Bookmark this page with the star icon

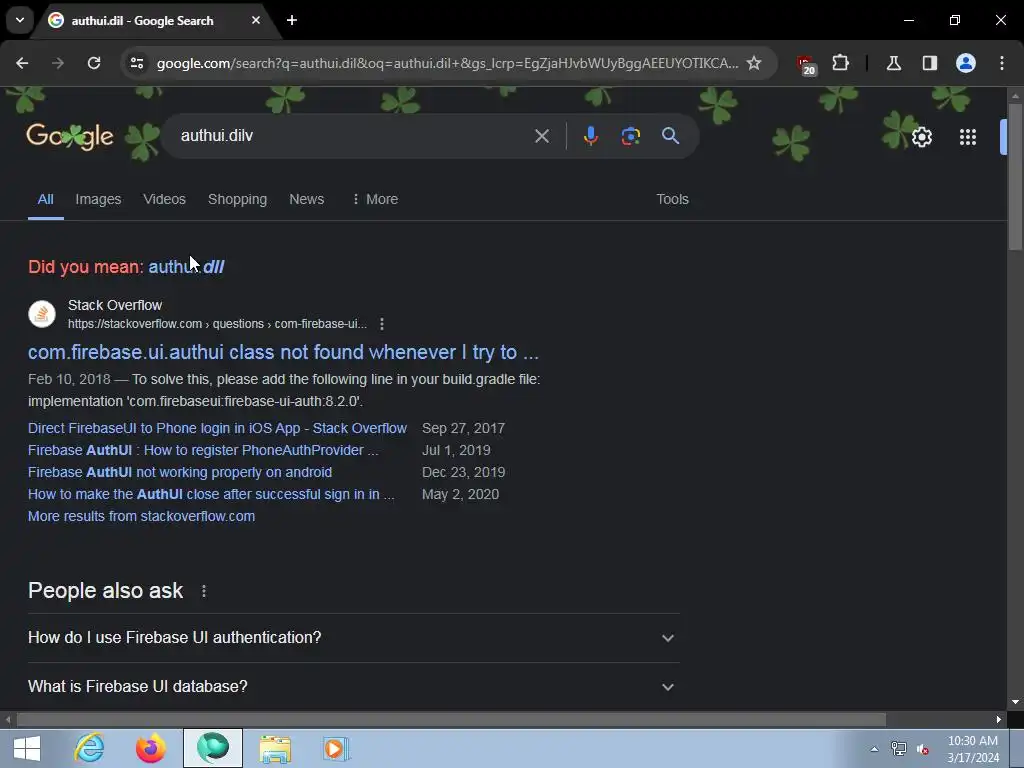click(x=754, y=63)
